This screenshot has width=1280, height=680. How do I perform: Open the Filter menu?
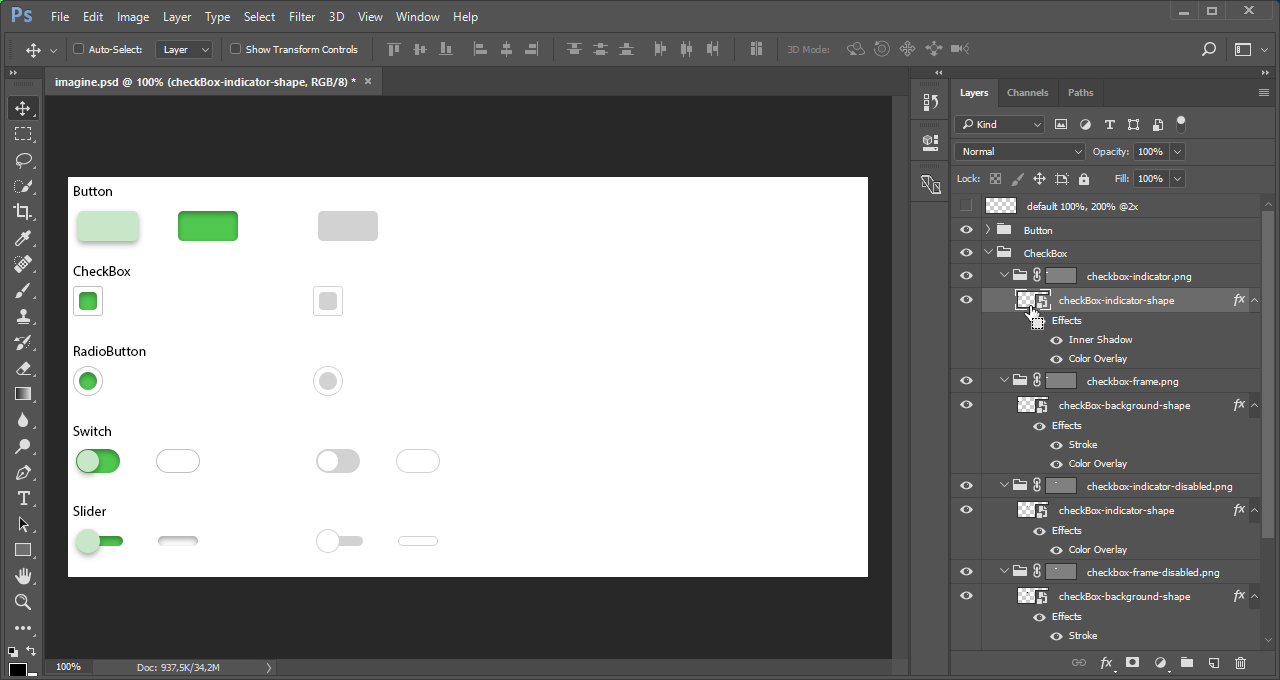click(301, 17)
